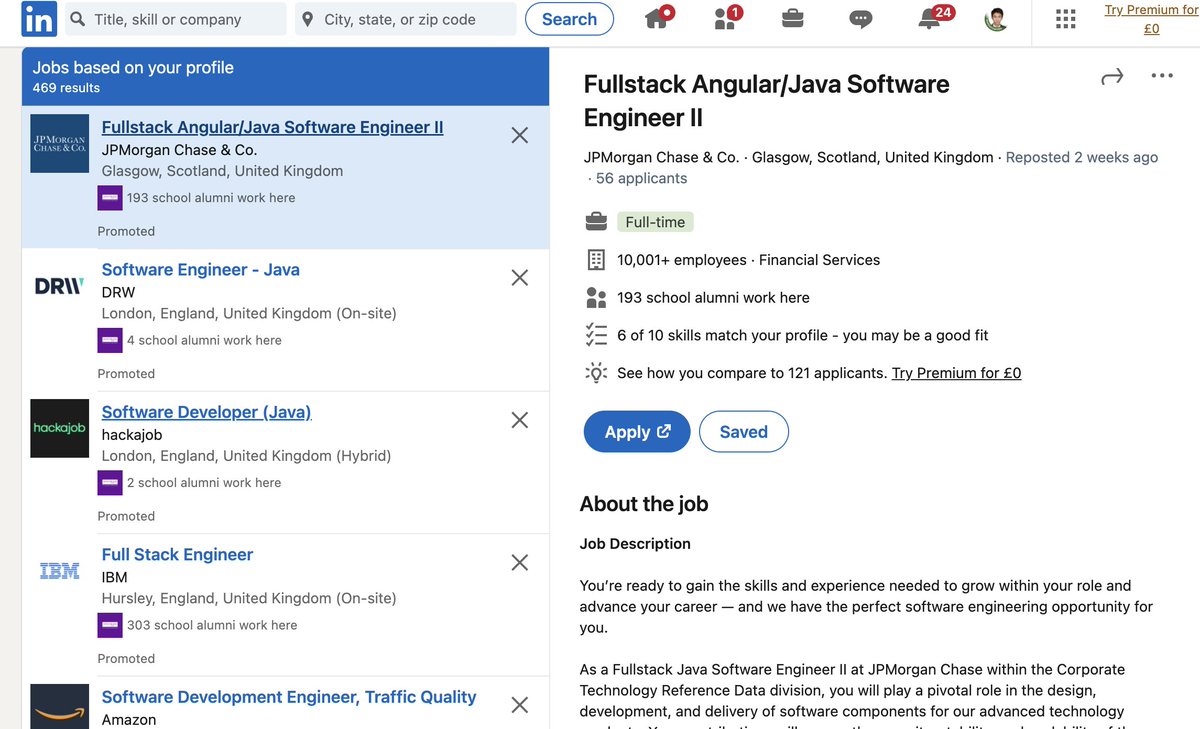Click the share arrow for this job
The height and width of the screenshot is (729, 1200).
tap(1112, 77)
